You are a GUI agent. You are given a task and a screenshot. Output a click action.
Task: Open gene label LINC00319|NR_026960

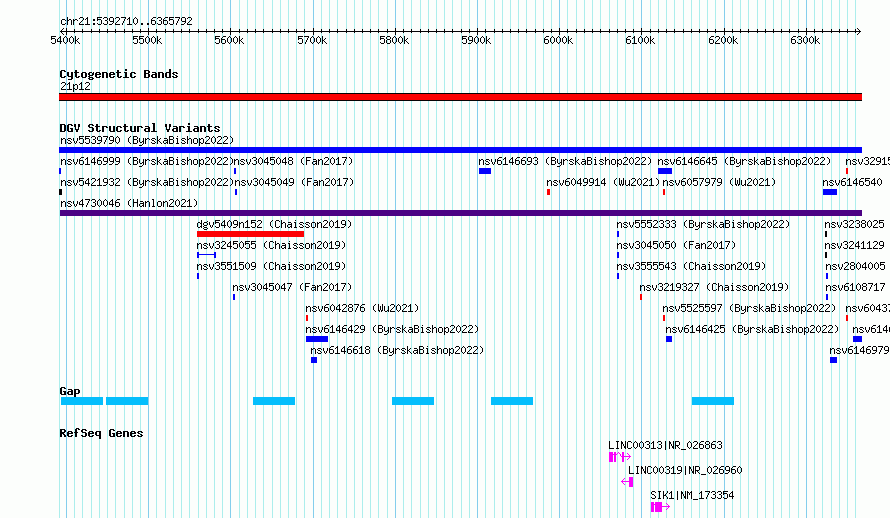coord(685,470)
